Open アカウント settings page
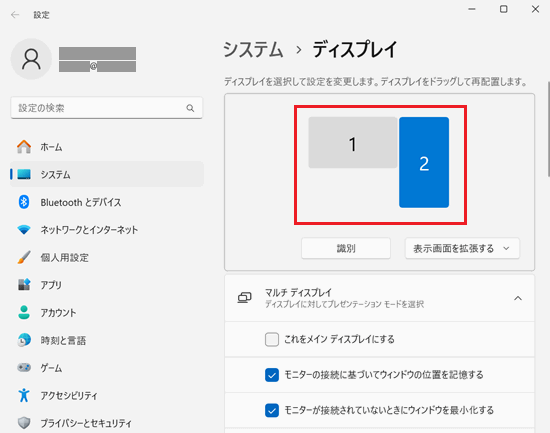 click(107, 312)
